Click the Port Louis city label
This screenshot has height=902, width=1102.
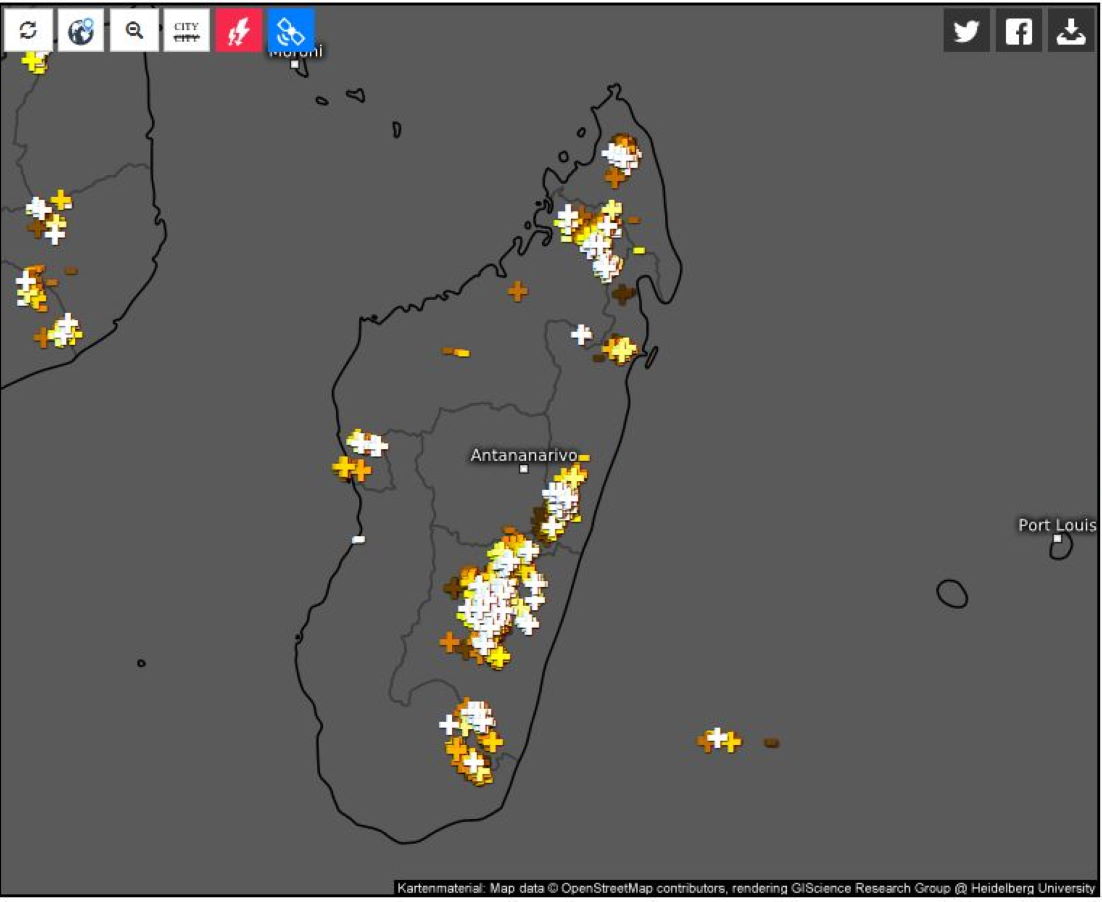coord(1057,525)
